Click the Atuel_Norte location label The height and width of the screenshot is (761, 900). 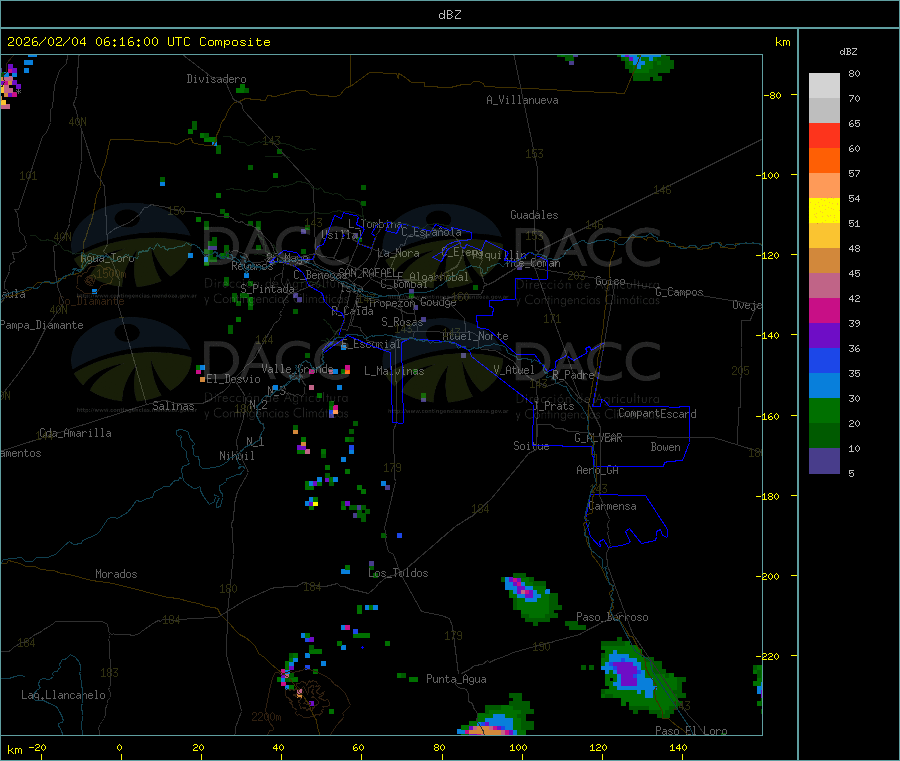[x=475, y=336]
